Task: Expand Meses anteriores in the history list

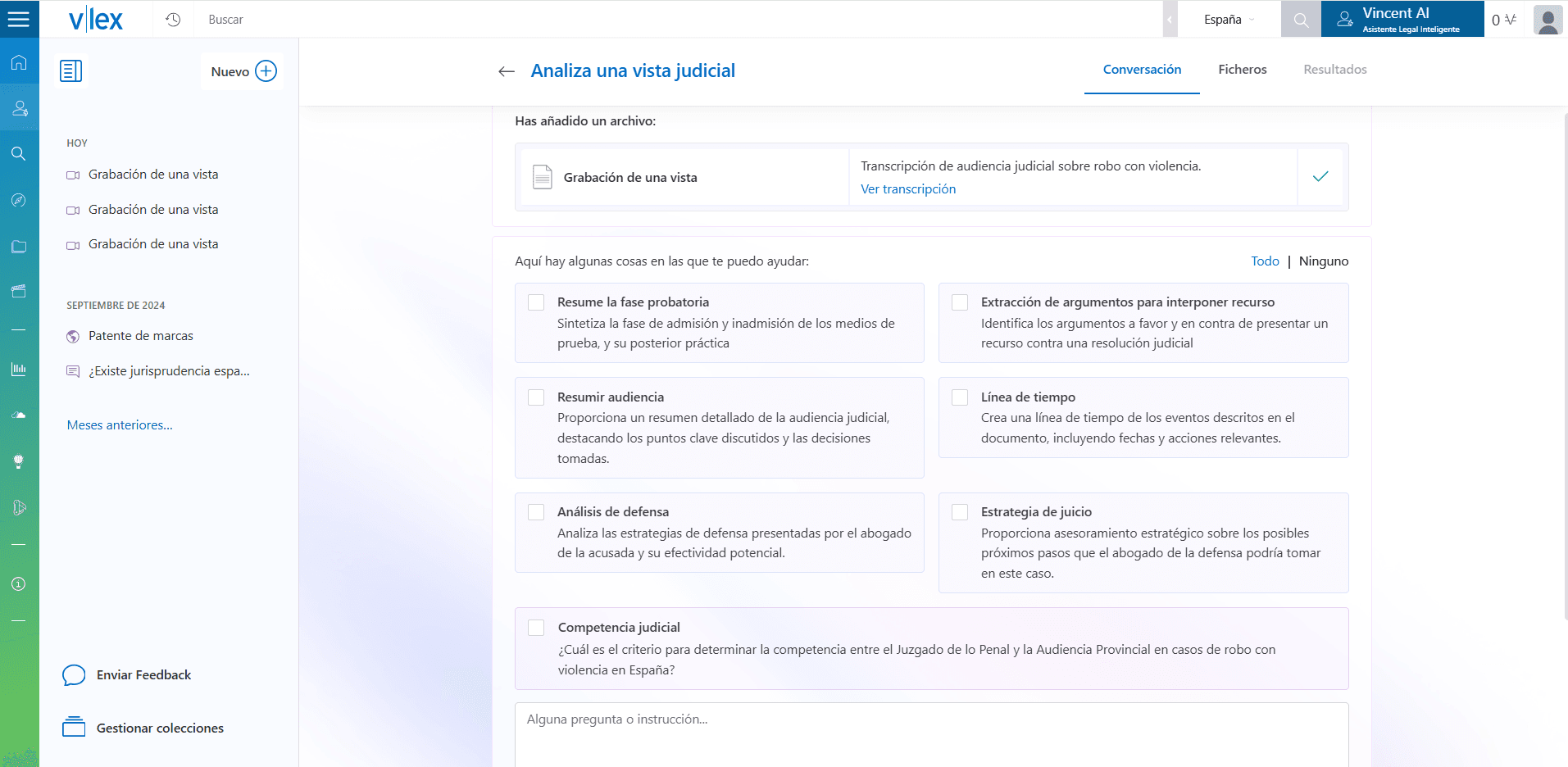Action: click(x=120, y=425)
